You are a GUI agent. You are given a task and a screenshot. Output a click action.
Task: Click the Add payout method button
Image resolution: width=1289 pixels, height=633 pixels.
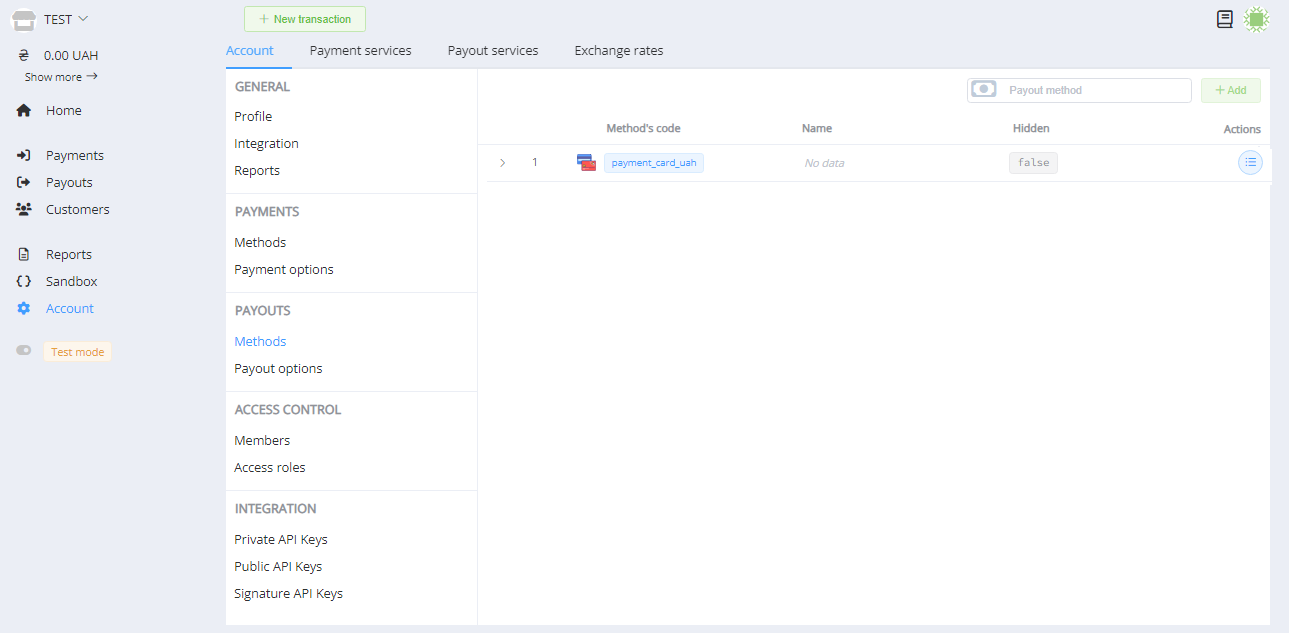[x=1230, y=90]
